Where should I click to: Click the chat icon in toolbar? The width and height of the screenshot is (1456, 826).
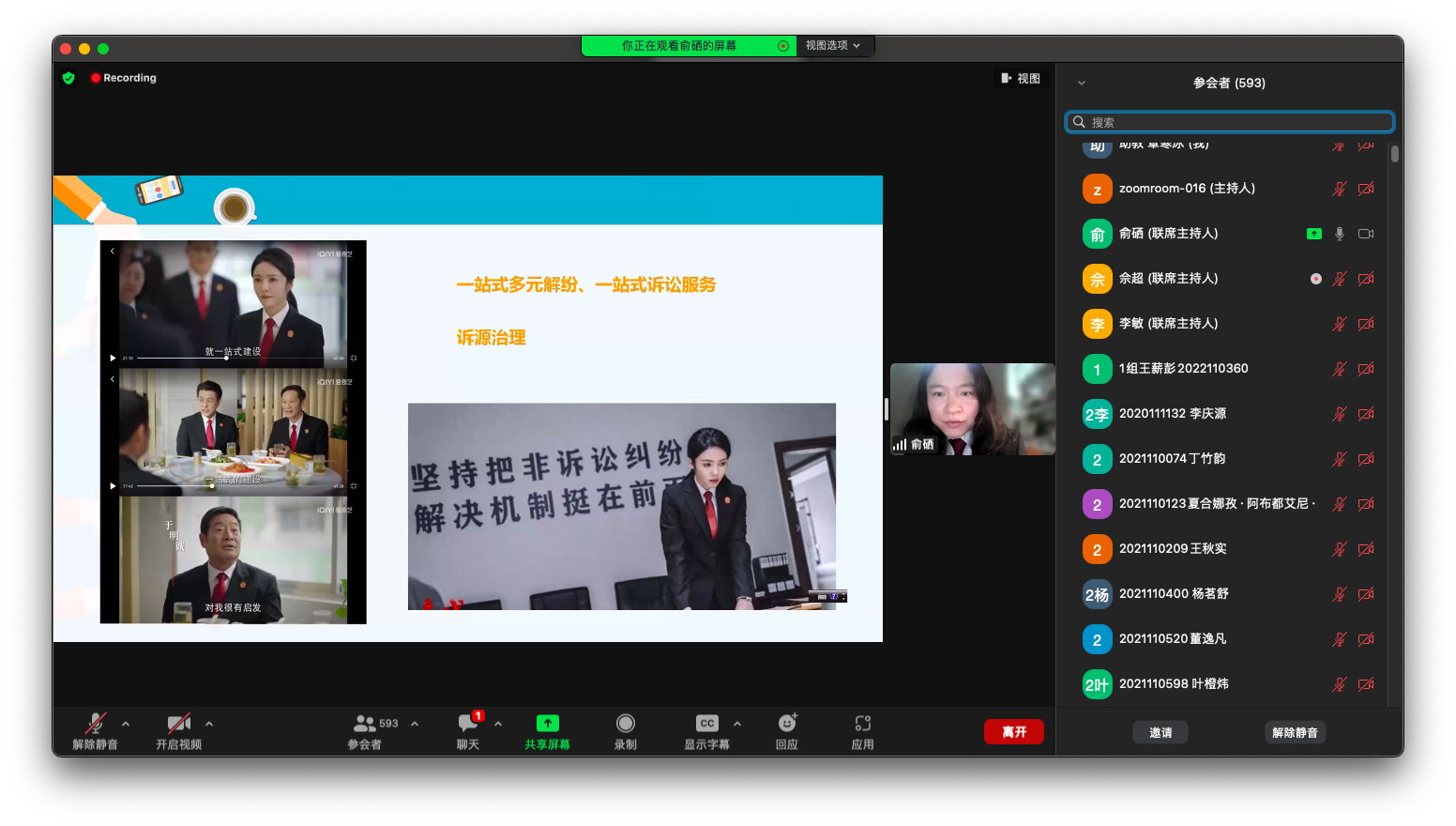pyautogui.click(x=467, y=724)
